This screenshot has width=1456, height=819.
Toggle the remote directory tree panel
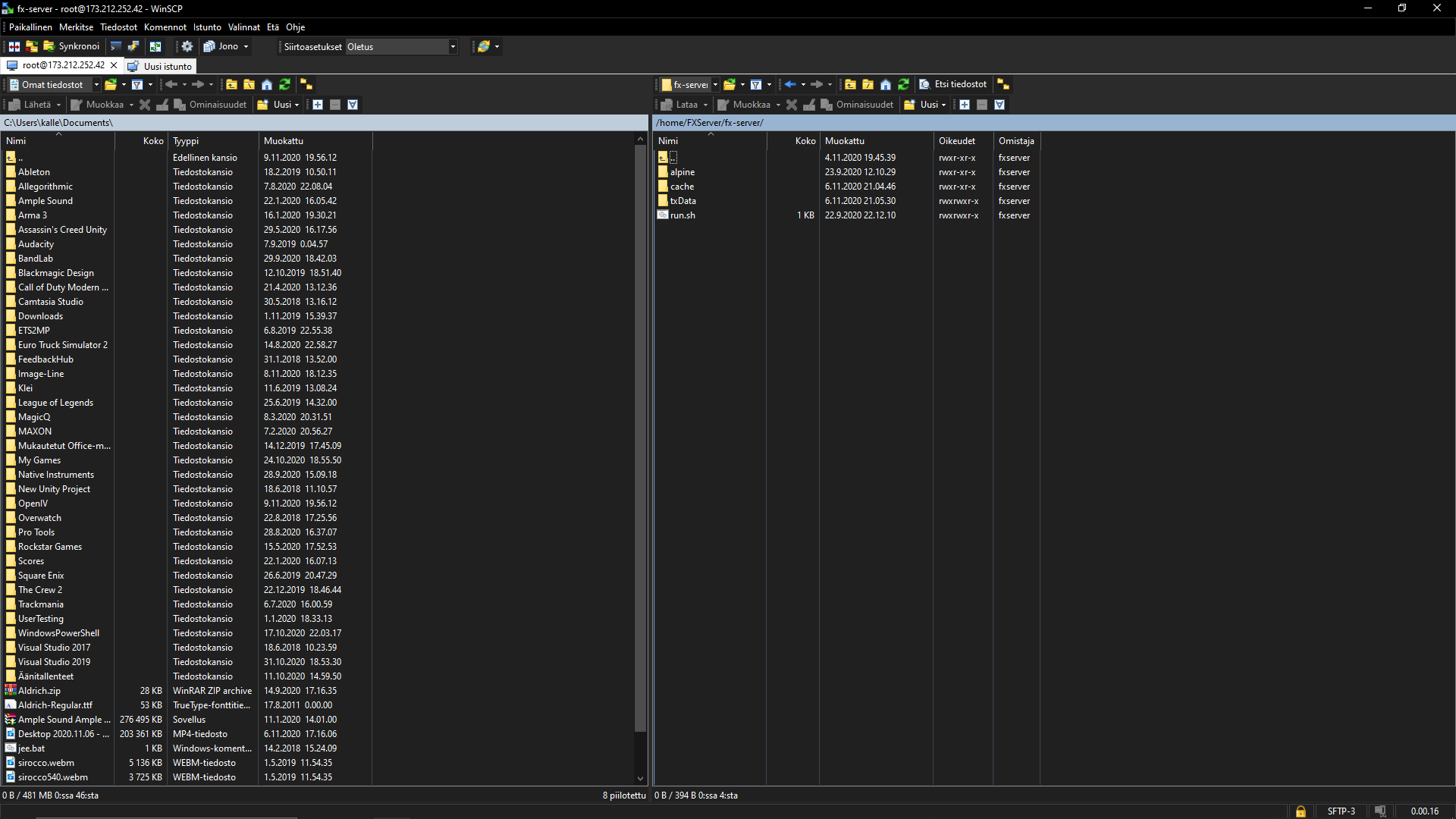[x=1003, y=84]
